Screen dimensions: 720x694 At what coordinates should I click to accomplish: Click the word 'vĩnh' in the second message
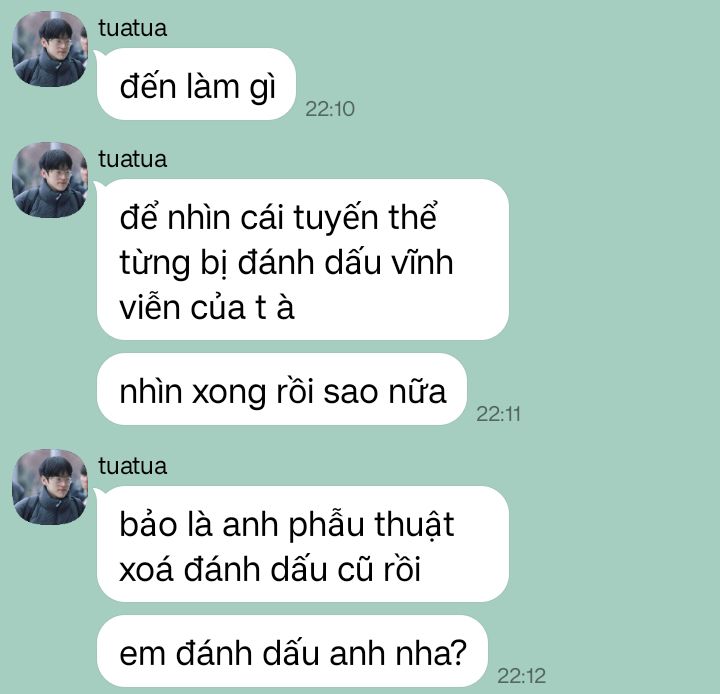(x=422, y=261)
